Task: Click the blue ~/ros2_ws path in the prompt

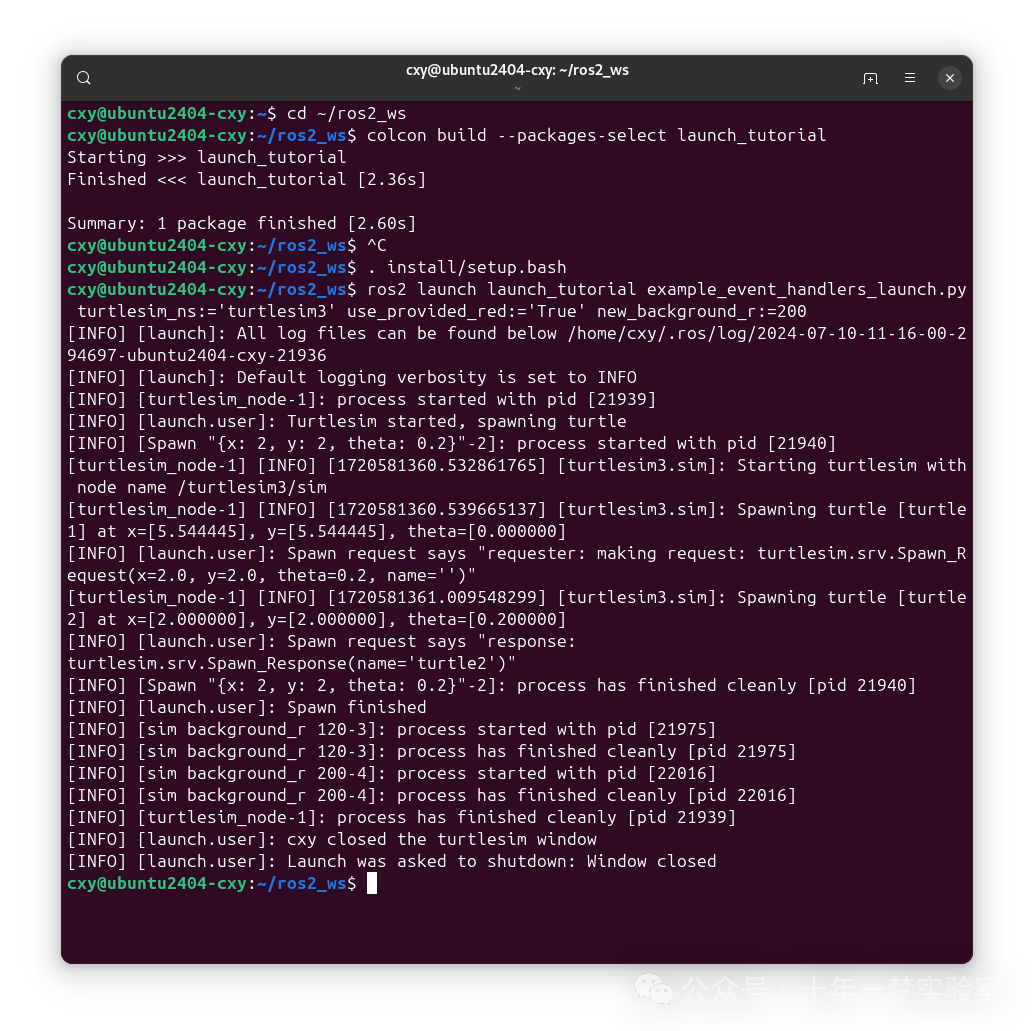Action: pos(302,883)
